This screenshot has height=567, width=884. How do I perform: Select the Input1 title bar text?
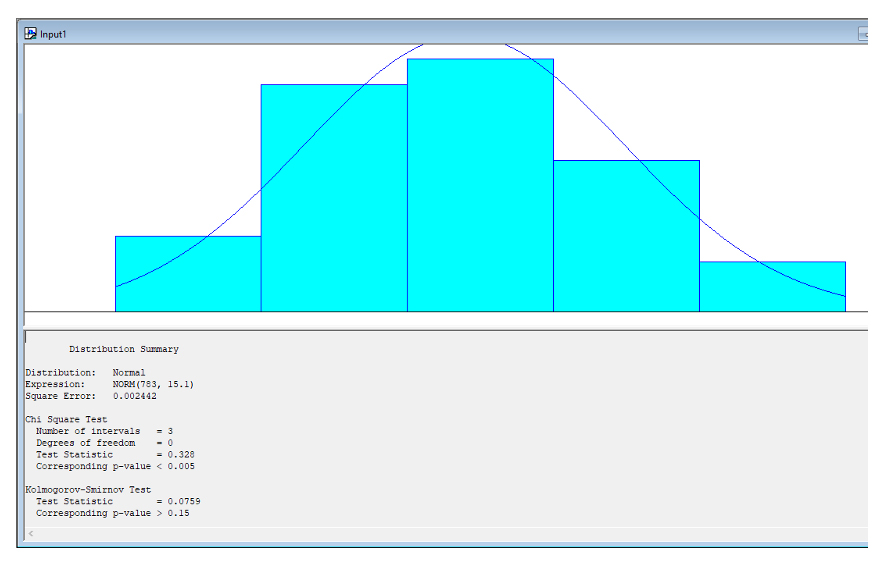point(53,34)
